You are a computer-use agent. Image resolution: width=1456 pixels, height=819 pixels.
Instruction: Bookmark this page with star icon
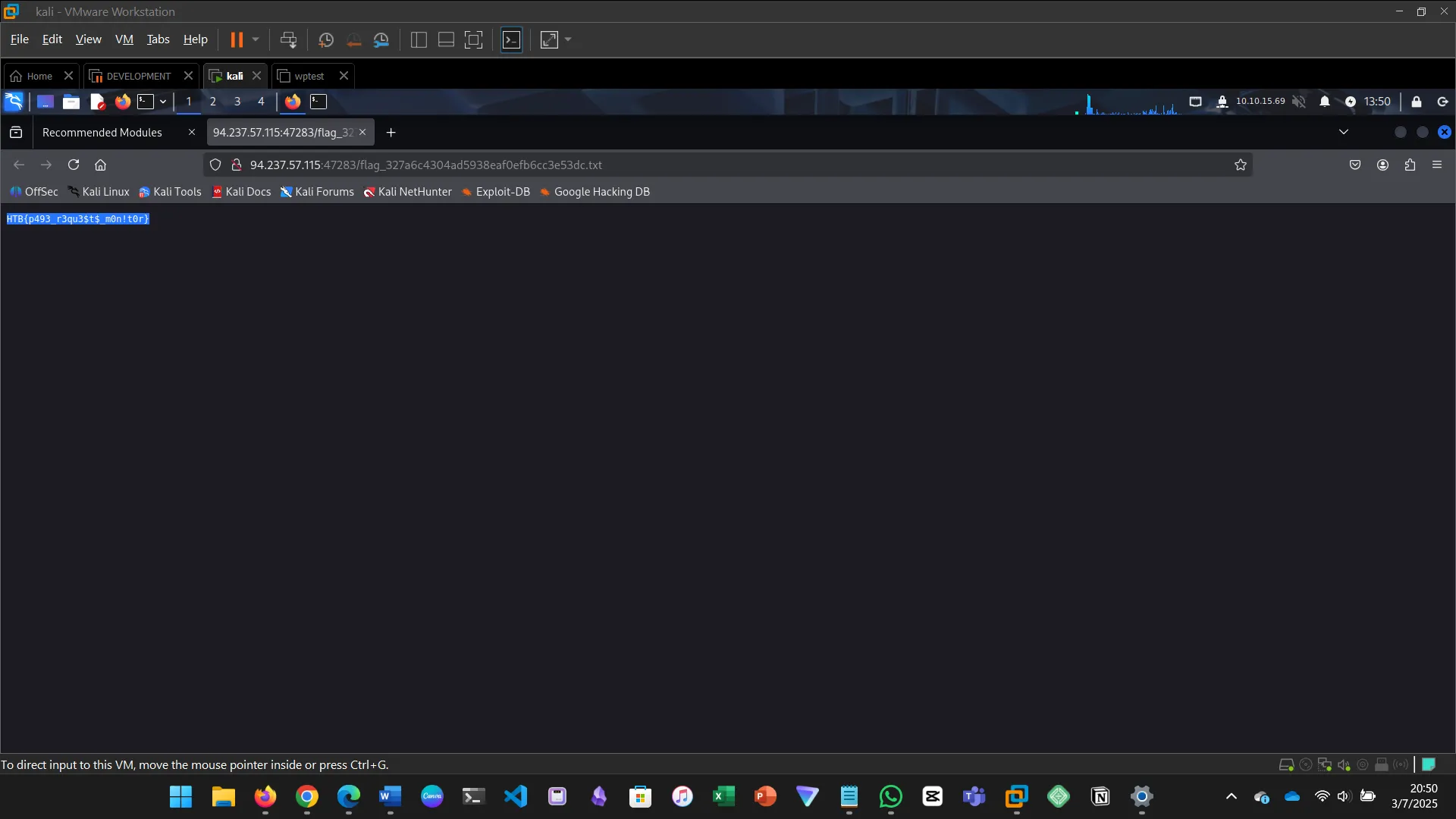coord(1241,165)
